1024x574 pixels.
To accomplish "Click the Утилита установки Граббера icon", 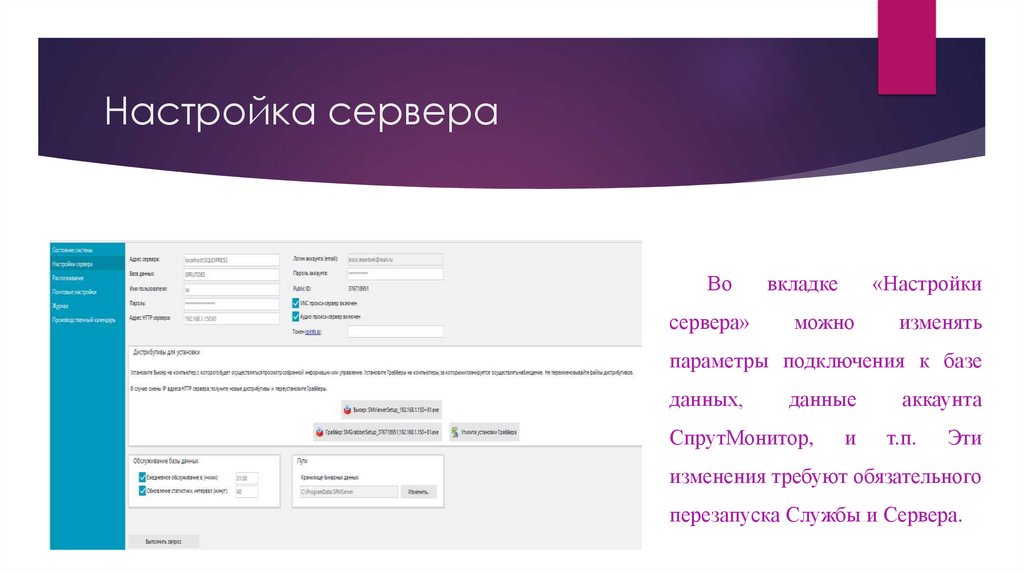I will tap(455, 432).
